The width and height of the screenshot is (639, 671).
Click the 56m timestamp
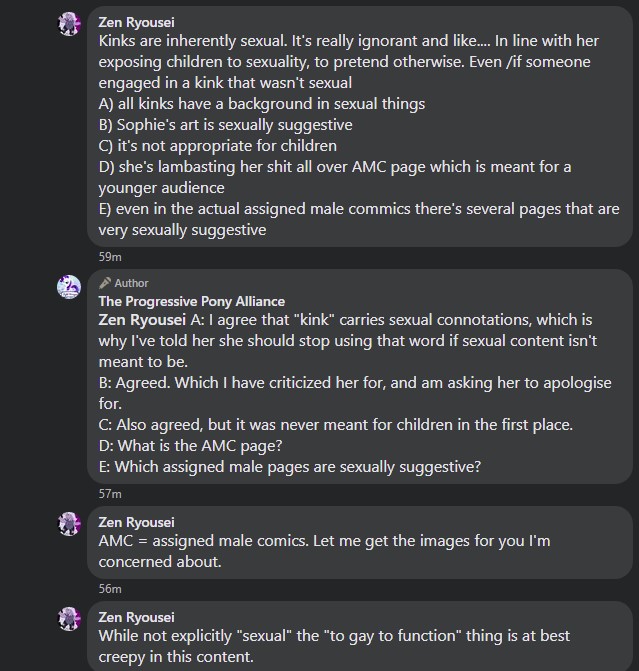[x=110, y=589]
